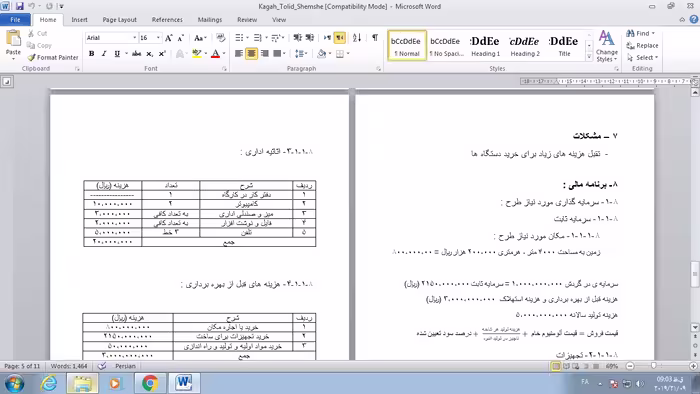Click the Cut command
Image resolution: width=700 pixels, height=394 pixels.
38,33
